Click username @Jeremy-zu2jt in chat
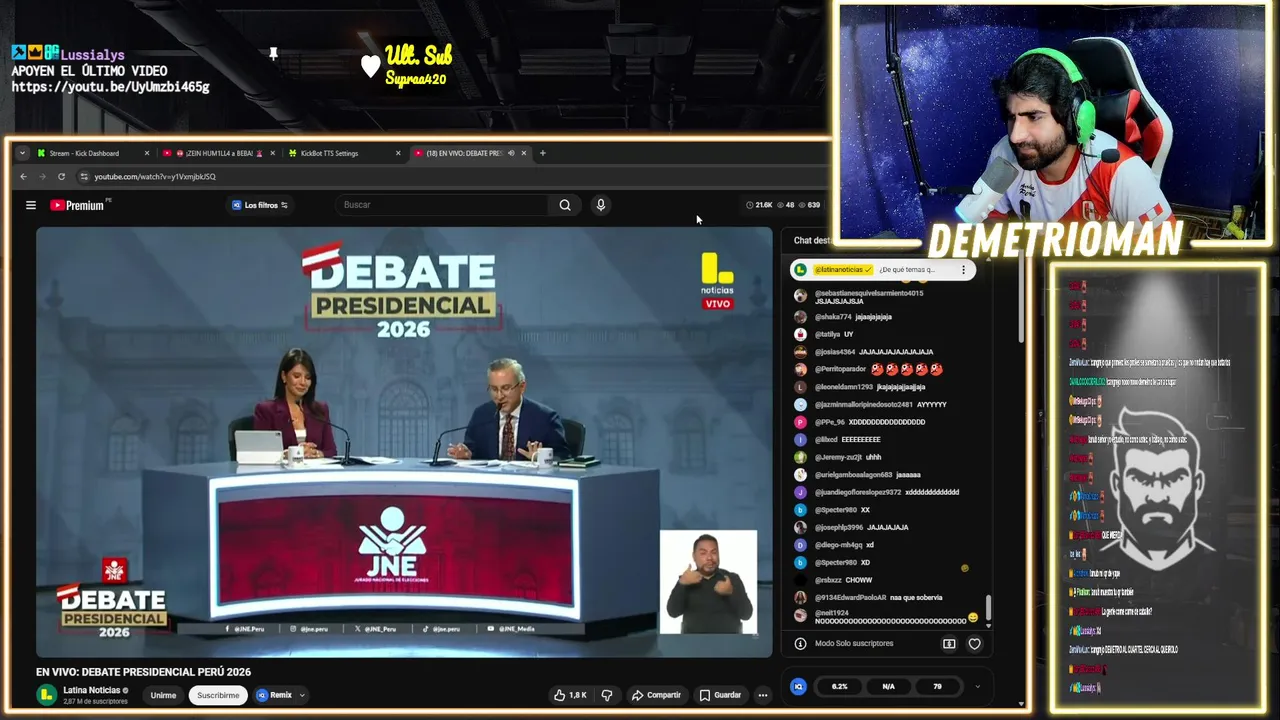The image size is (1280, 720). coord(838,457)
